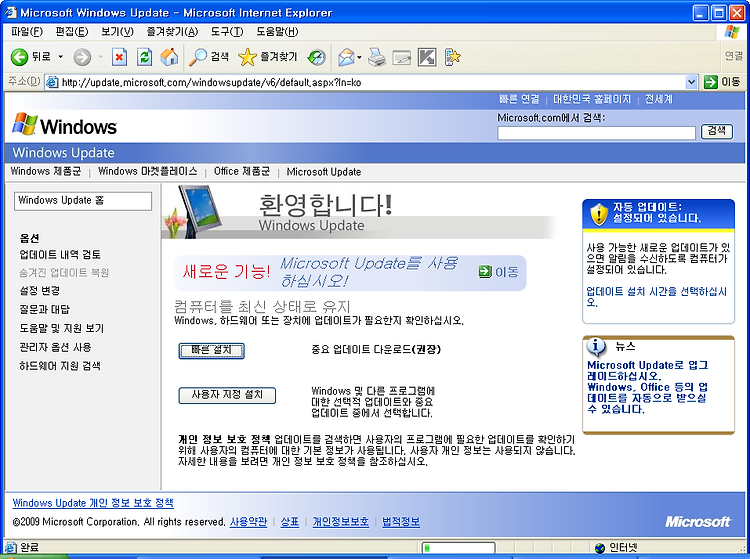Click the Edit page icon

click(x=402, y=58)
